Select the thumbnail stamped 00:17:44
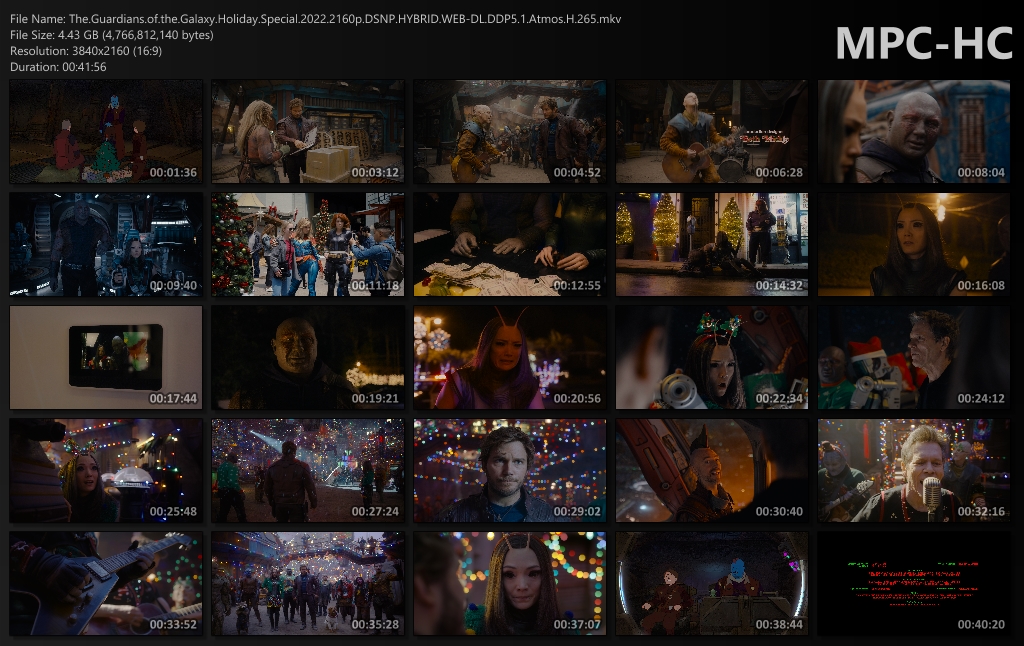The image size is (1024, 646). point(106,357)
